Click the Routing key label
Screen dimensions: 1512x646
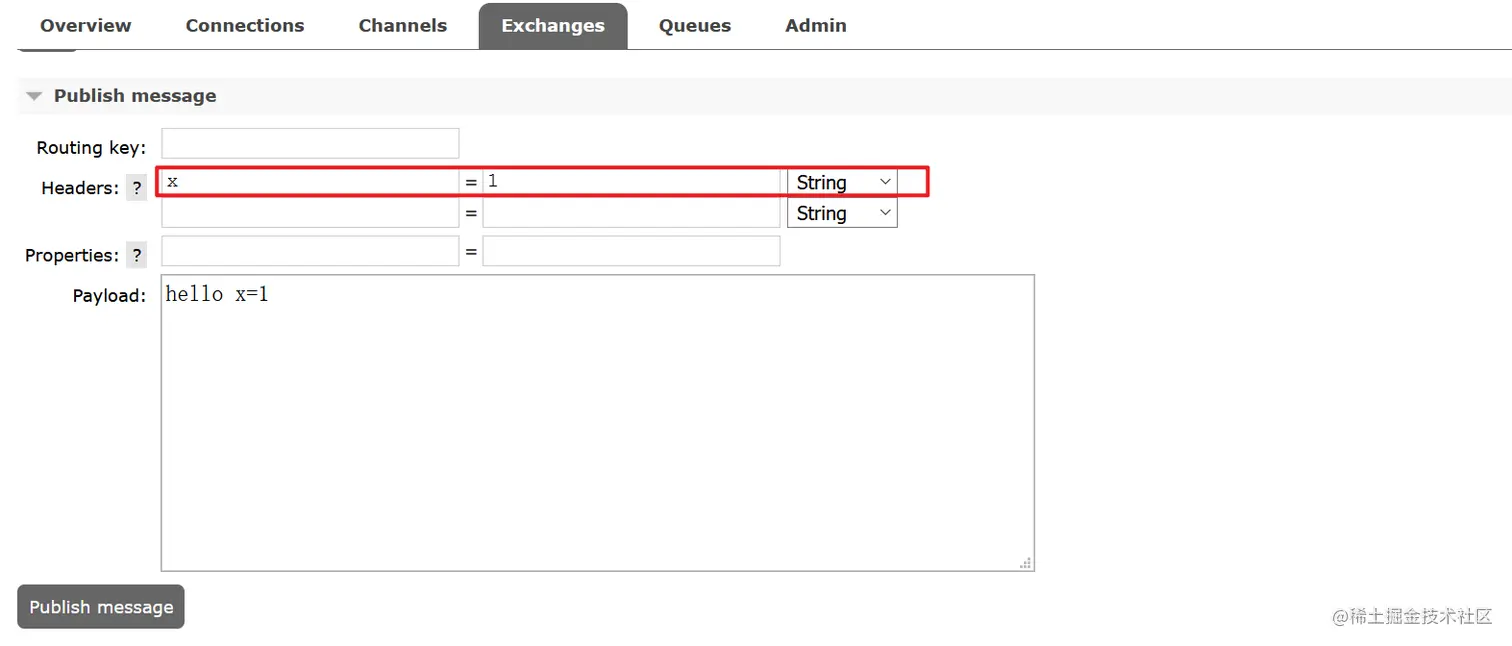[x=91, y=148]
